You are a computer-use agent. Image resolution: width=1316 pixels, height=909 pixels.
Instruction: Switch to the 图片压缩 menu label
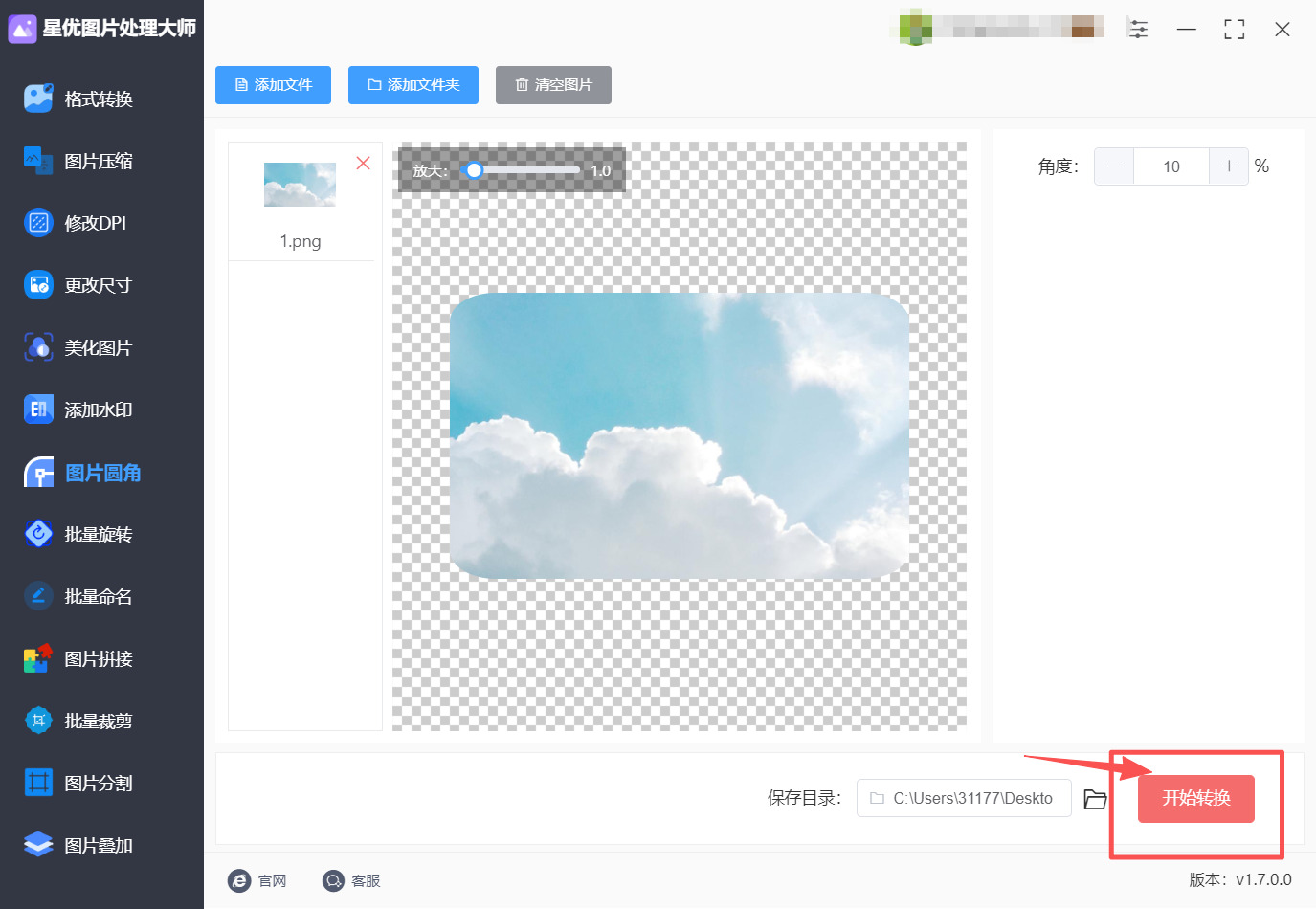pos(99,161)
